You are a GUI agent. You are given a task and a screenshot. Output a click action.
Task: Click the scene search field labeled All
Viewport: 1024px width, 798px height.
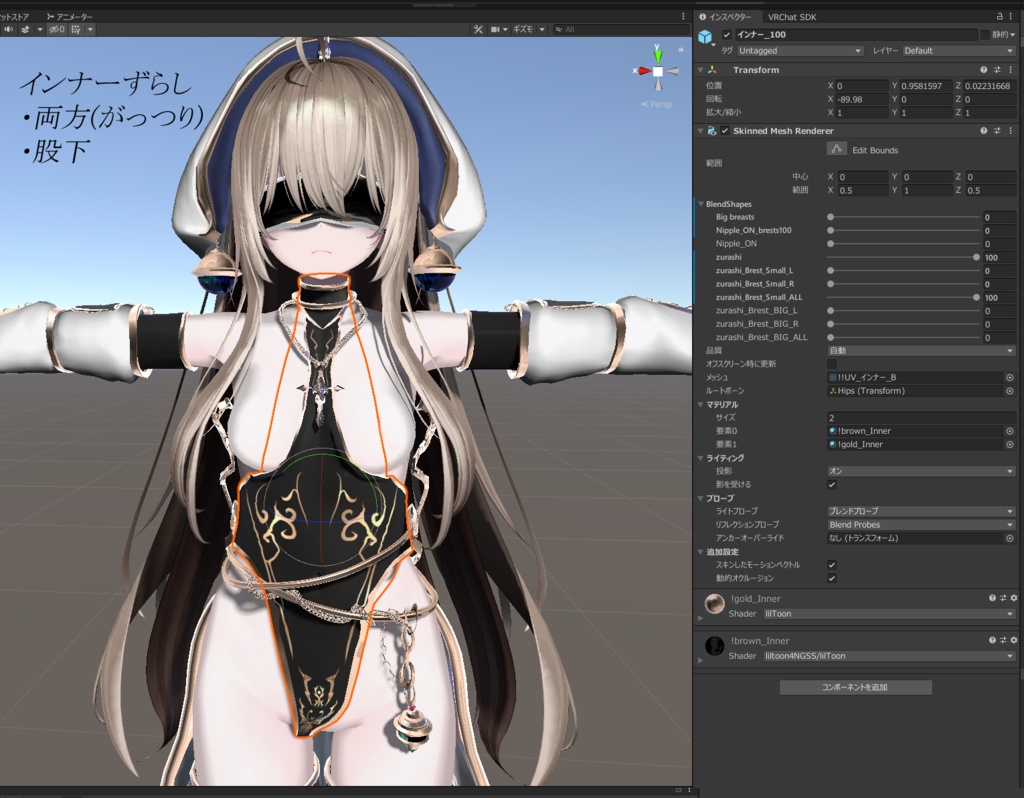[620, 29]
